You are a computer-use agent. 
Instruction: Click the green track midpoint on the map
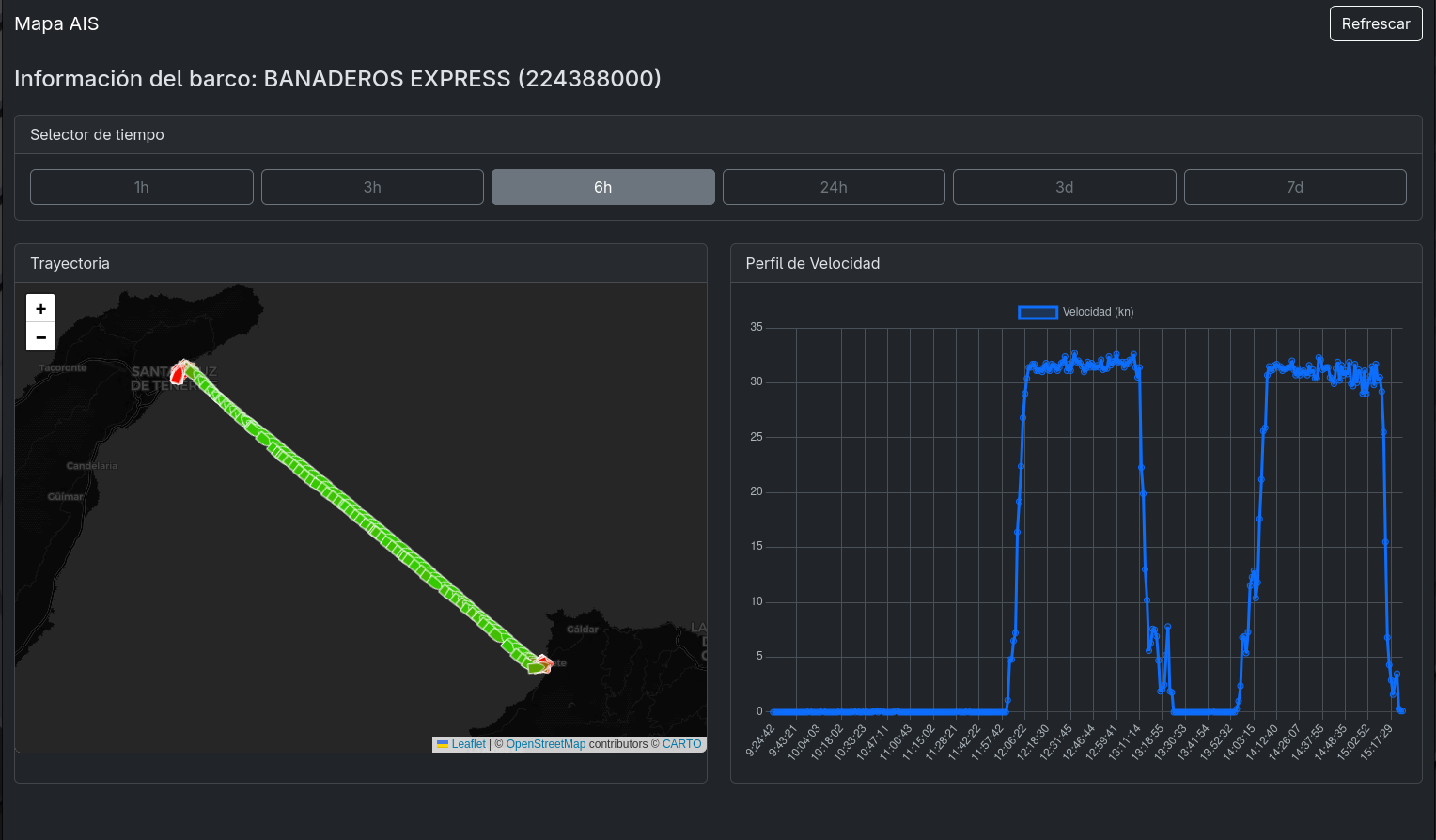click(x=362, y=518)
